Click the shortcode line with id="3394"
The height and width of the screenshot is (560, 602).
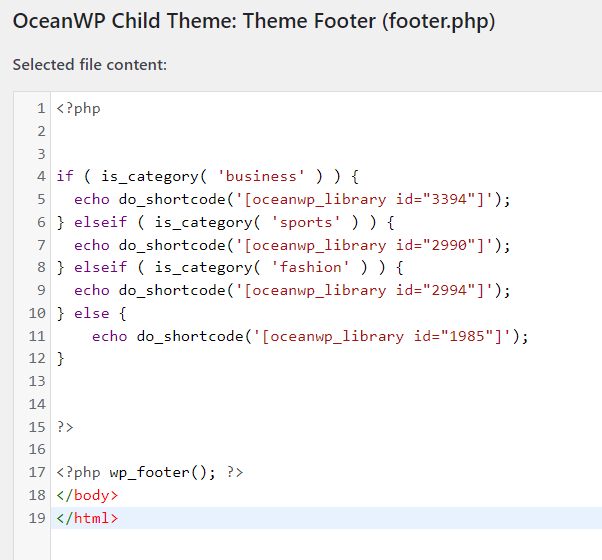point(292,200)
